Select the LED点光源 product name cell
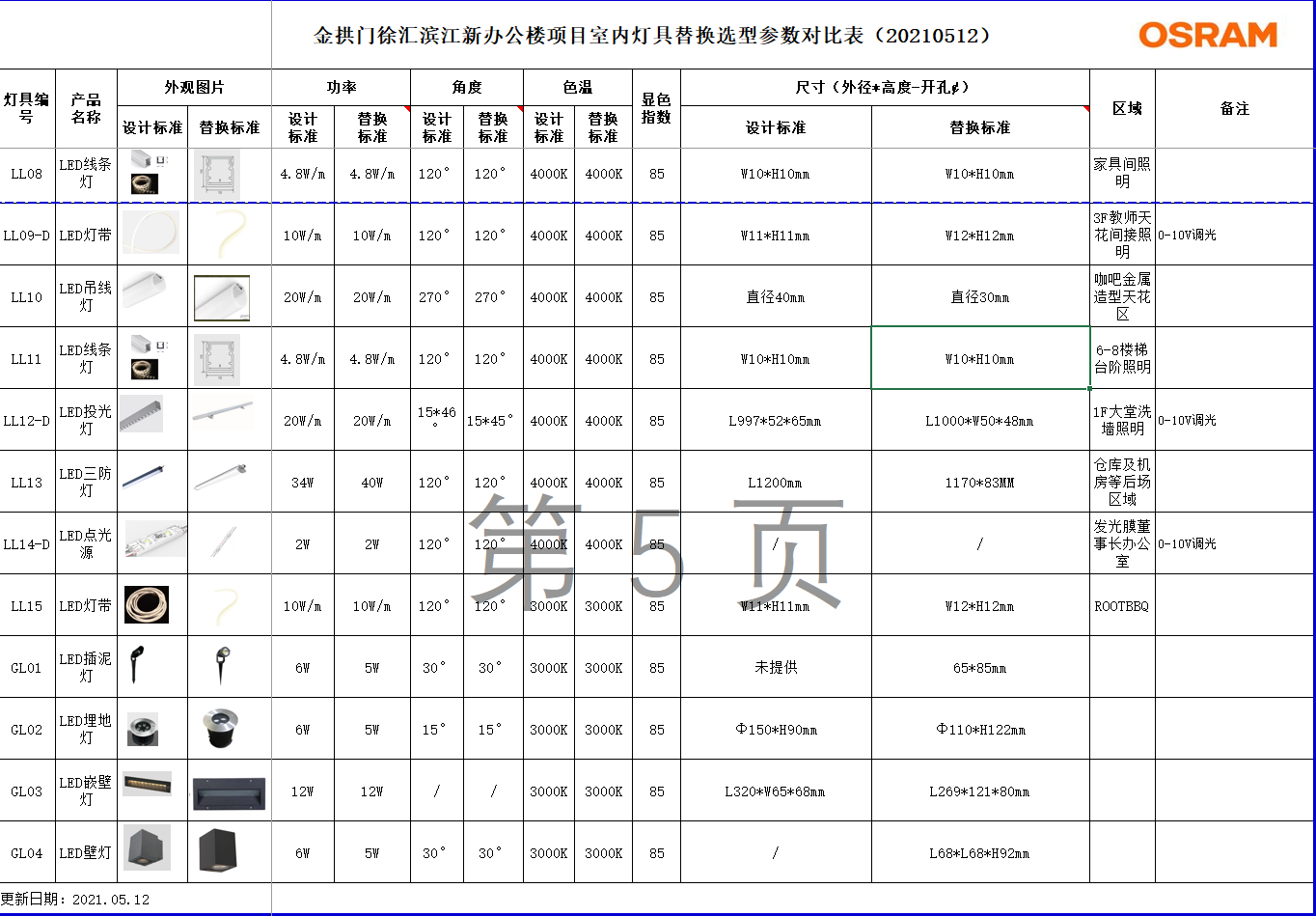1316x916 pixels. tap(87, 543)
